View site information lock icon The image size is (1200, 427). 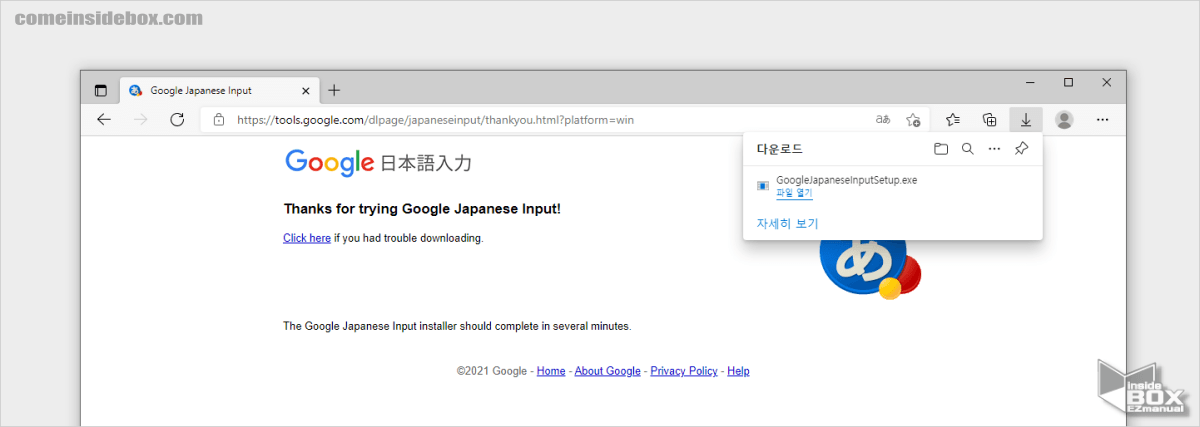(219, 120)
